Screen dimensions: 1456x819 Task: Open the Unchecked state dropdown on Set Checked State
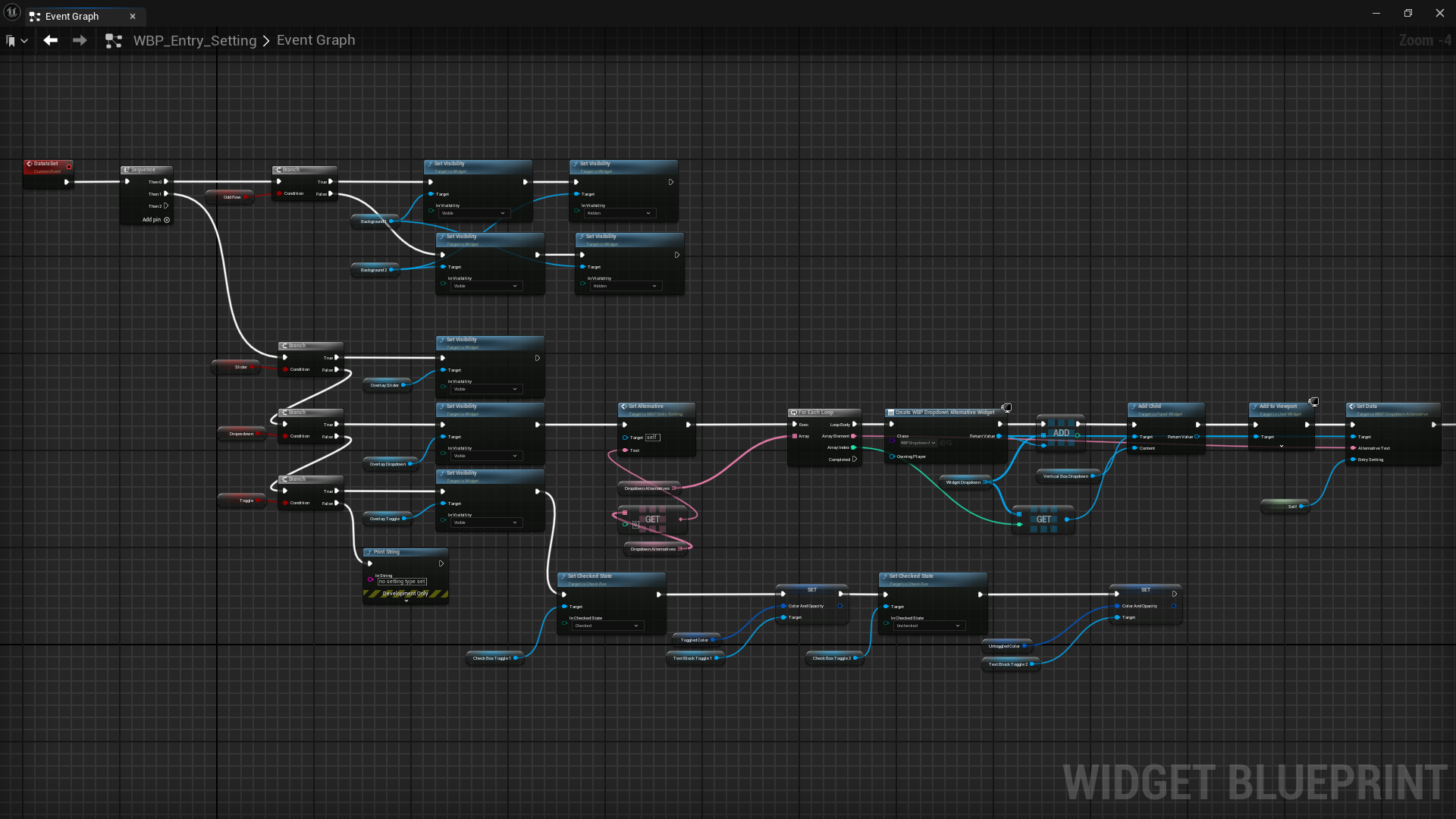click(x=929, y=626)
